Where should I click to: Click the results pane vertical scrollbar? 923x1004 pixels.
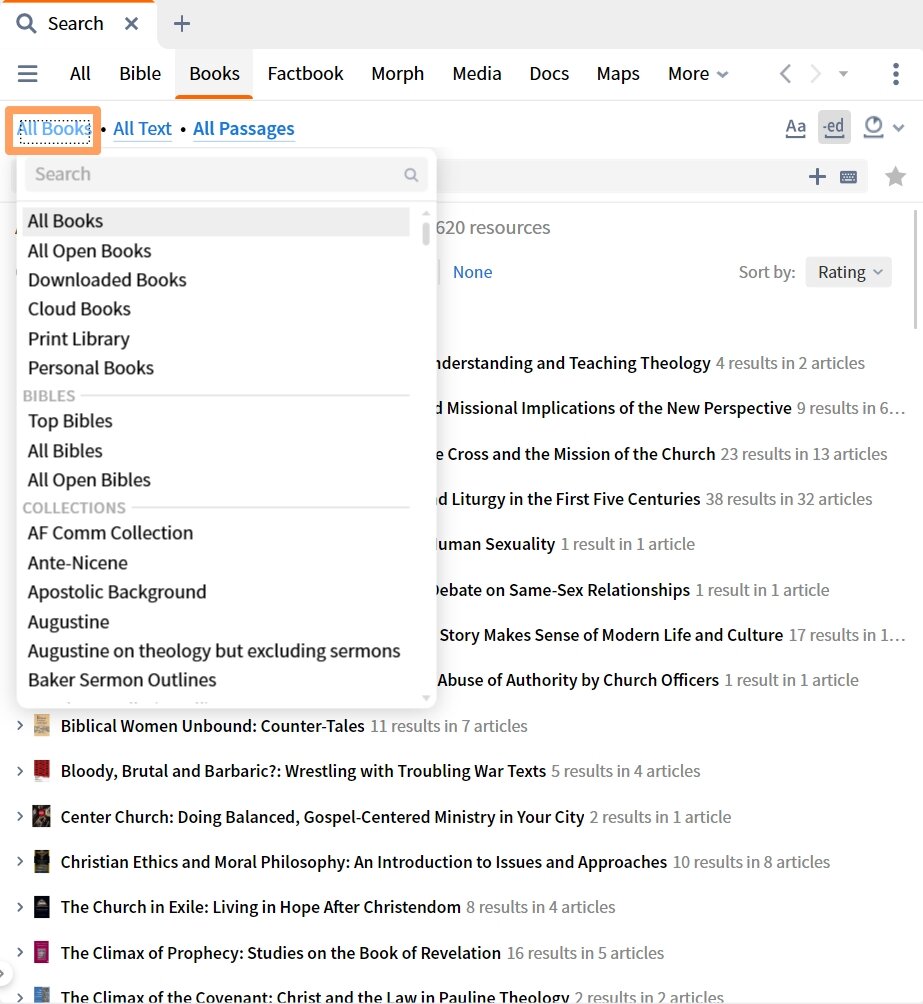point(916,270)
